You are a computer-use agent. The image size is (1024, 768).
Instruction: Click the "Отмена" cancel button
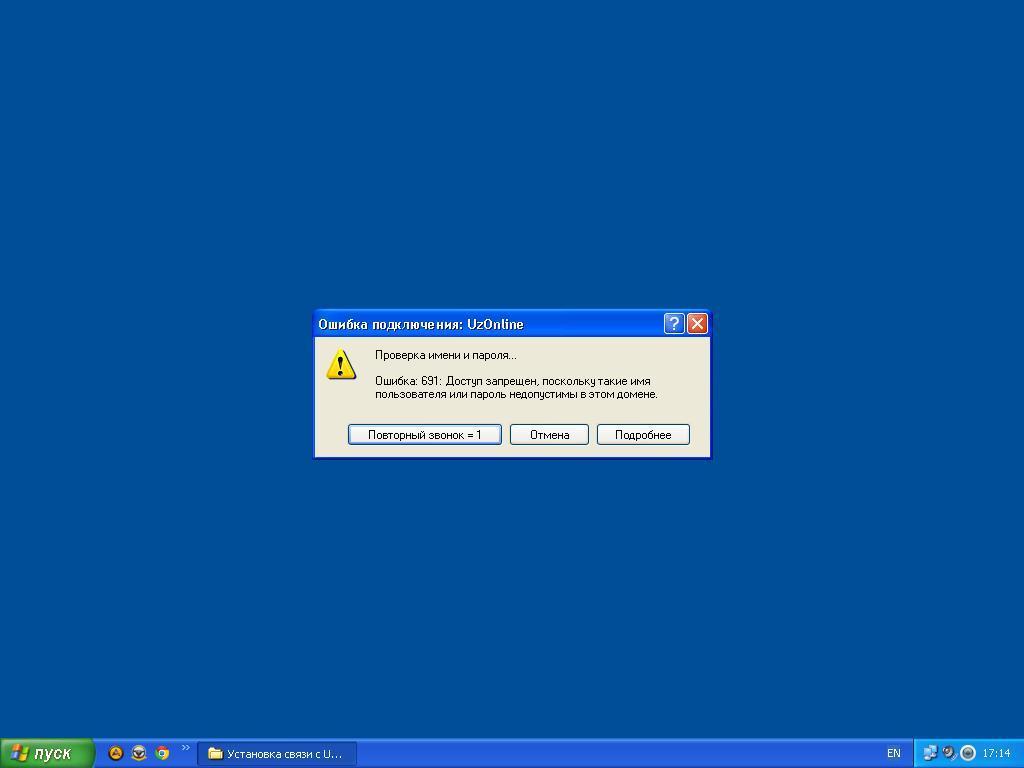(549, 435)
